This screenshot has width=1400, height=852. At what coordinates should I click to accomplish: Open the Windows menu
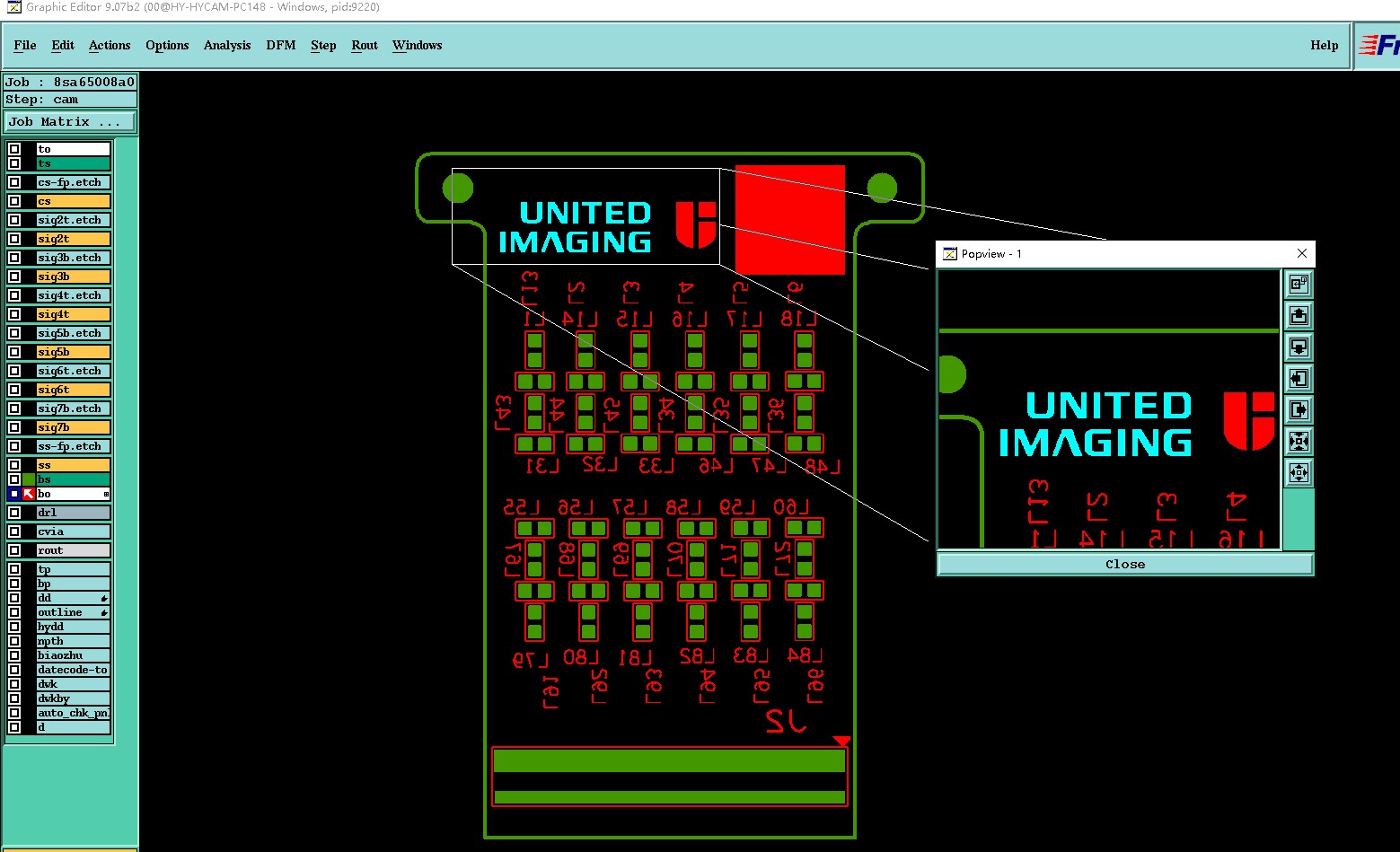tap(418, 45)
